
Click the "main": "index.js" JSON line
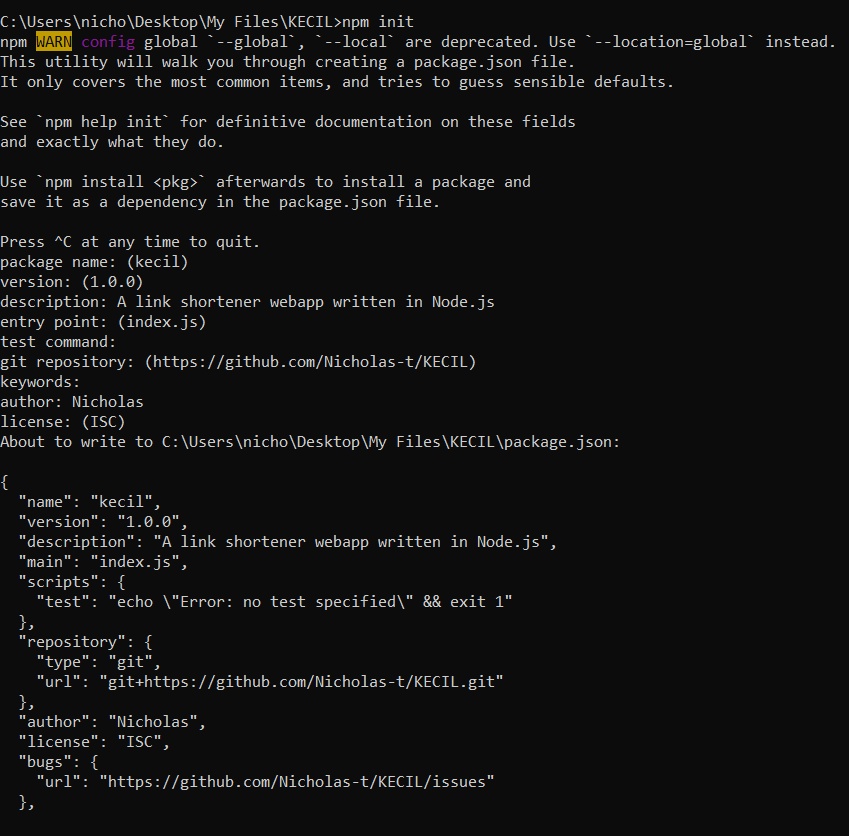tap(103, 561)
